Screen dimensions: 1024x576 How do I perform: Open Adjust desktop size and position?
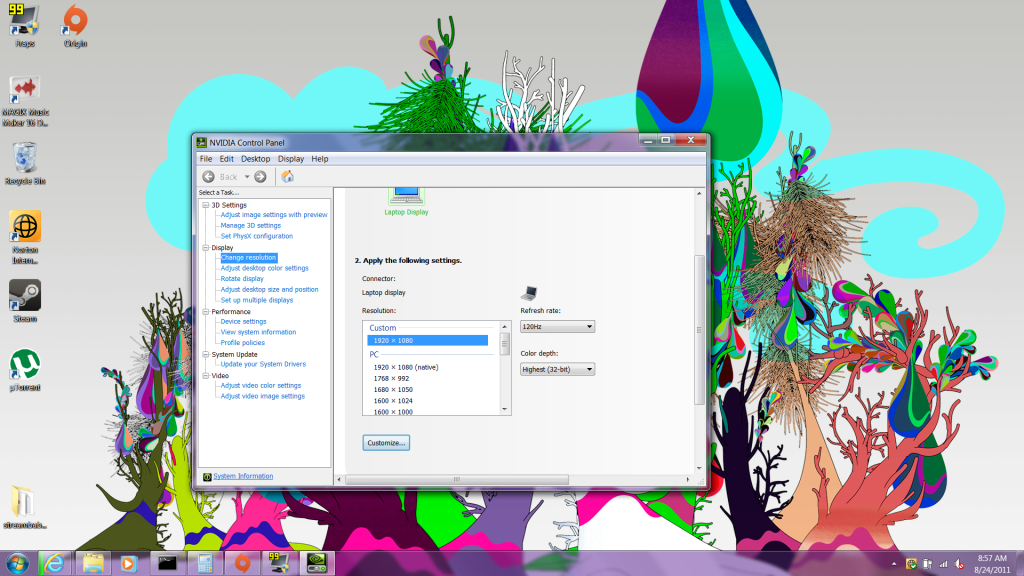click(x=269, y=289)
